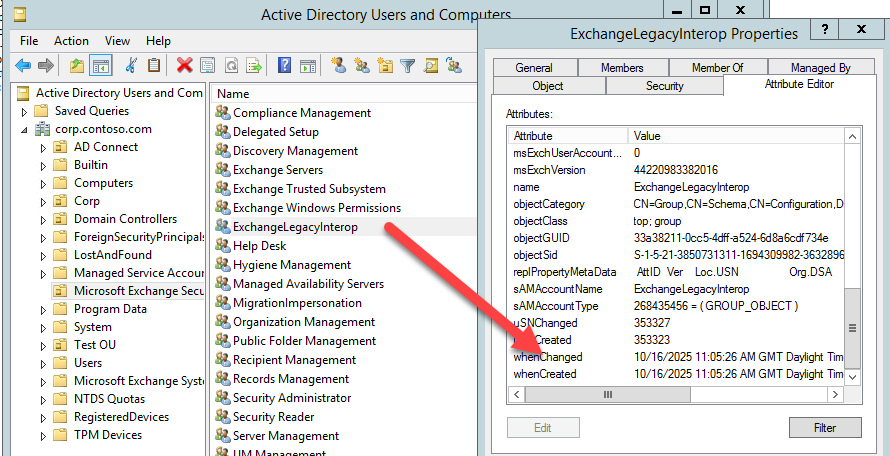The image size is (890, 456).
Task: Open Help via the blue question mark icon
Action: click(285, 66)
